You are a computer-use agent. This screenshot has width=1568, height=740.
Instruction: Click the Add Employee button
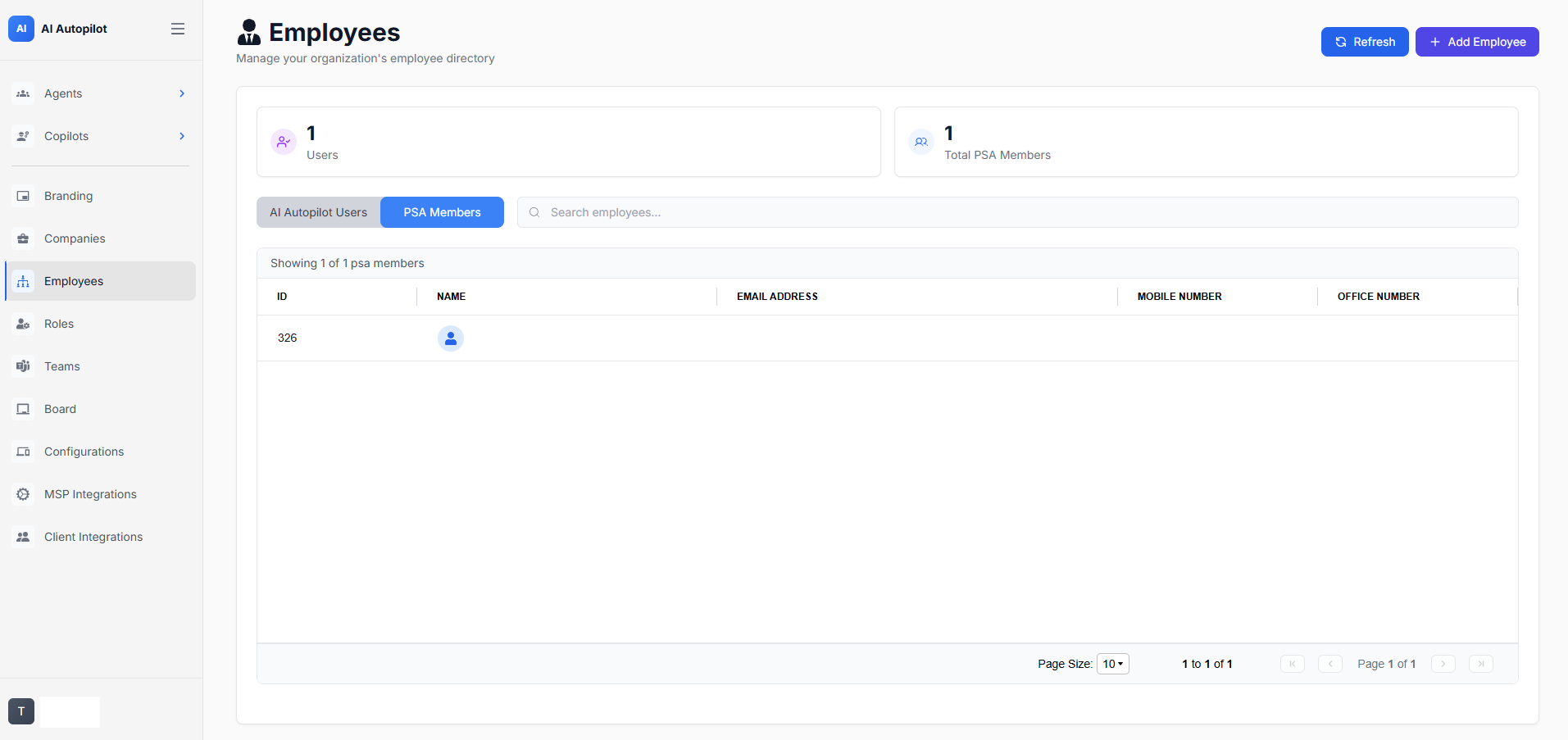click(1477, 42)
